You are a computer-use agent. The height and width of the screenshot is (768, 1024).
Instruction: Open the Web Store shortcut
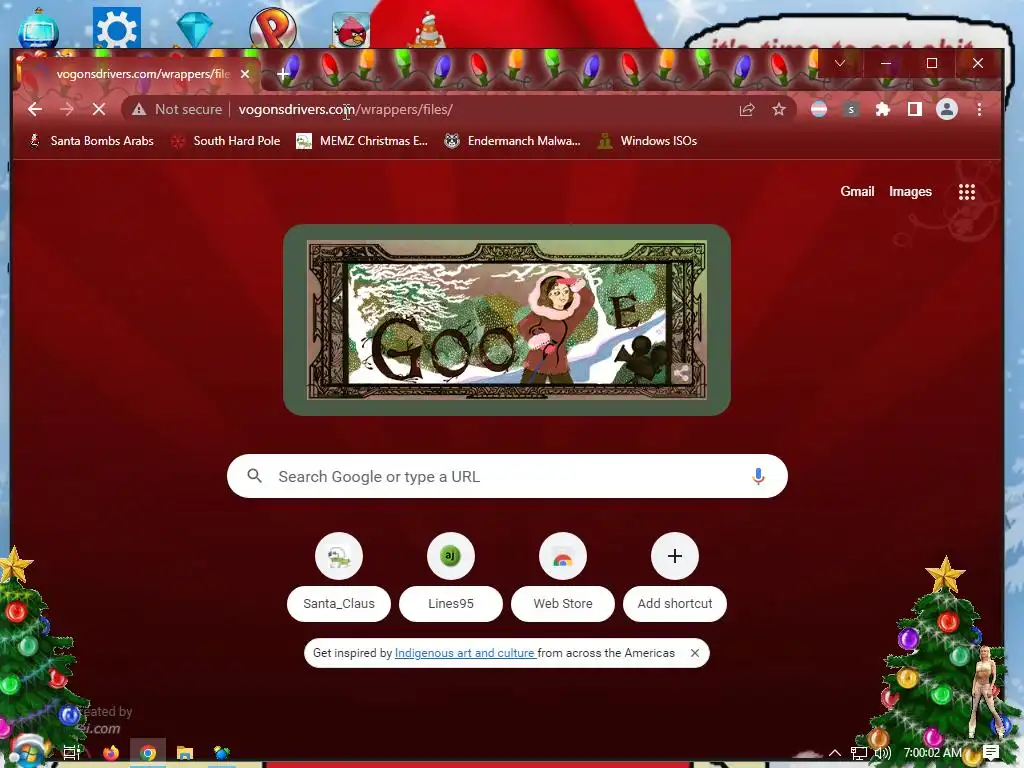[562, 577]
